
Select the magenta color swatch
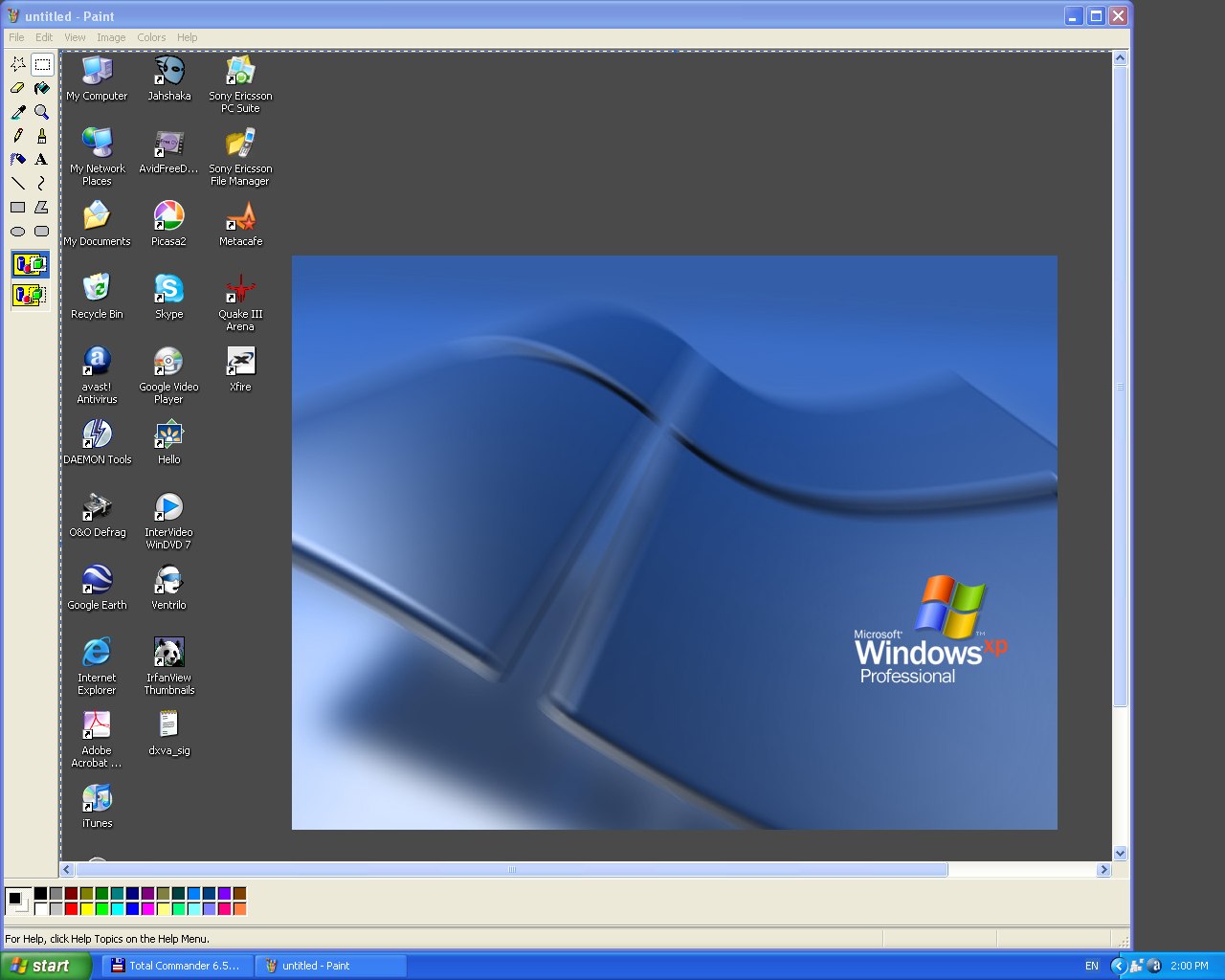pos(147,908)
